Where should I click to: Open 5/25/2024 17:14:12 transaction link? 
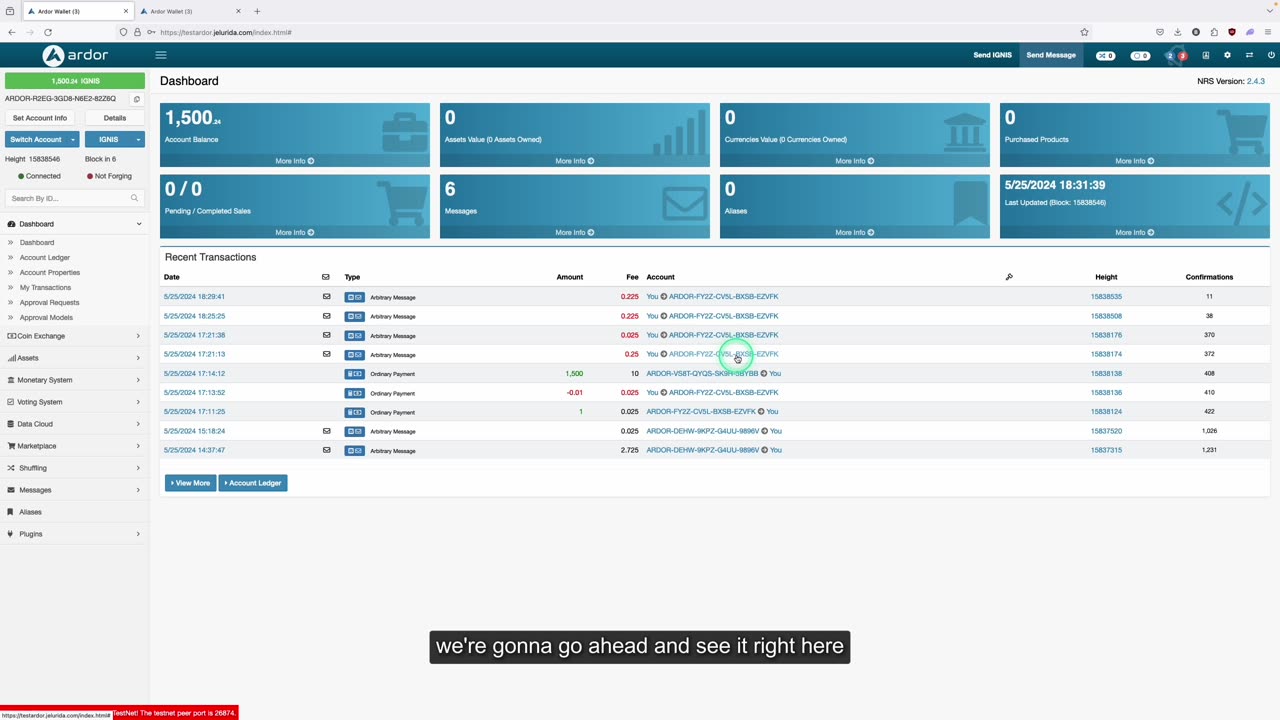194,374
